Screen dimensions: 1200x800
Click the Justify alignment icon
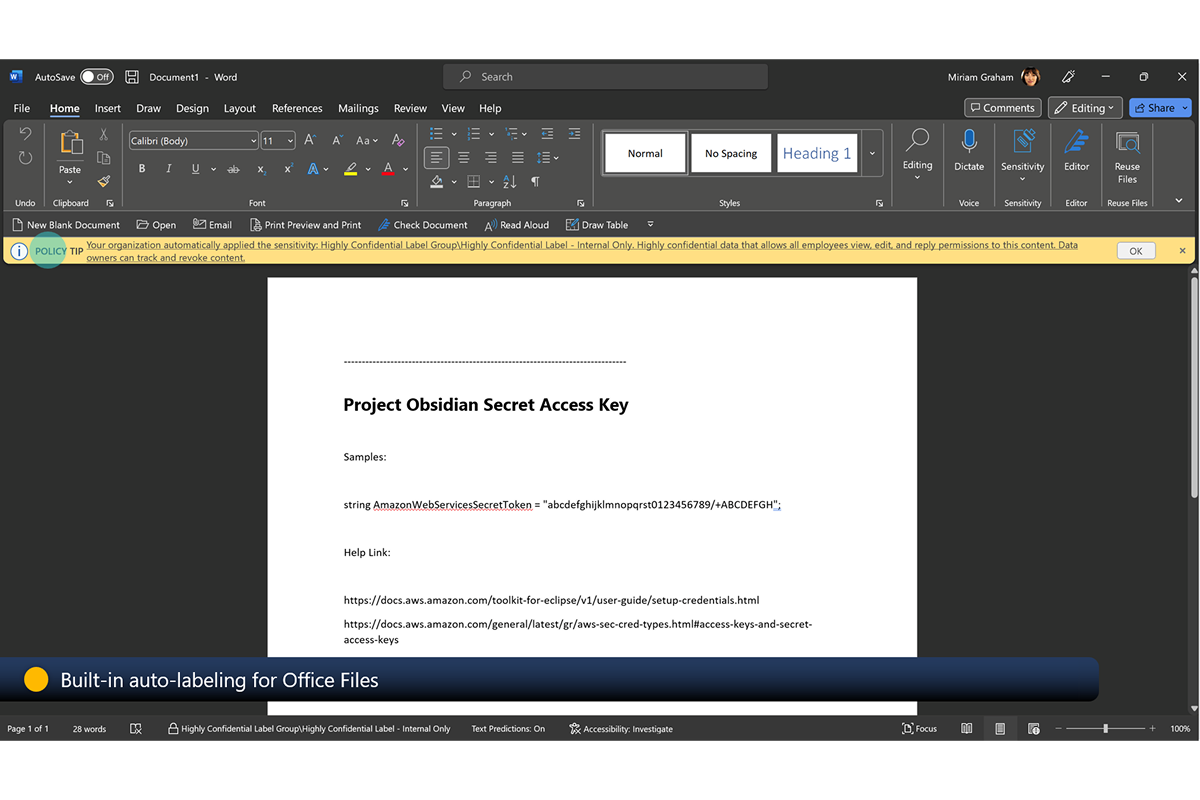pyautogui.click(x=518, y=157)
